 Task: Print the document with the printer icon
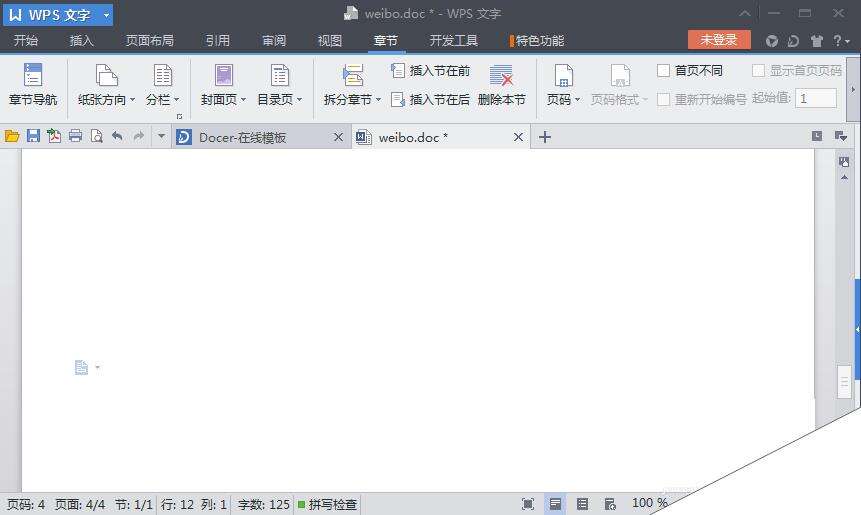pyautogui.click(x=75, y=136)
